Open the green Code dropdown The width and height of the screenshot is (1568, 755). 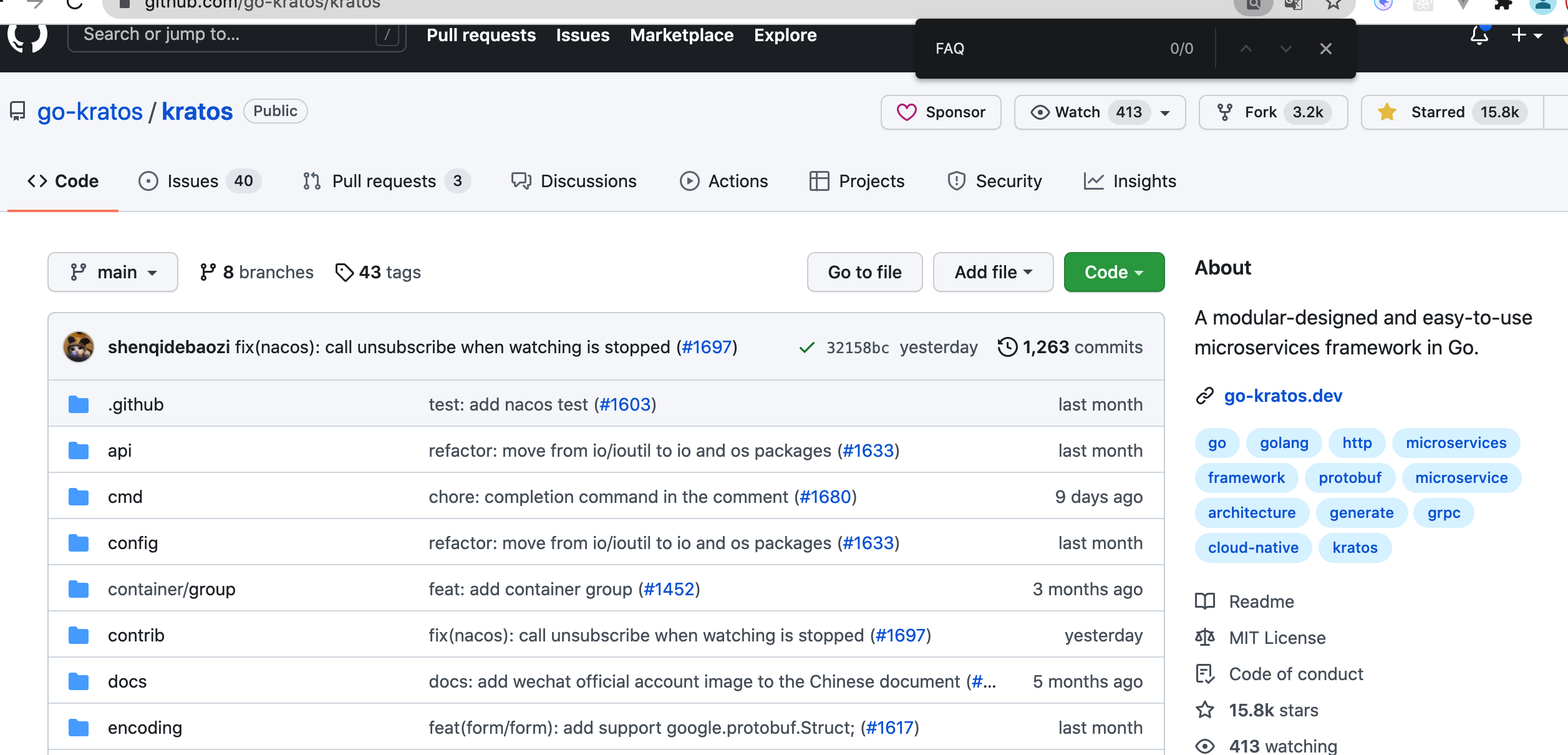coord(1114,272)
